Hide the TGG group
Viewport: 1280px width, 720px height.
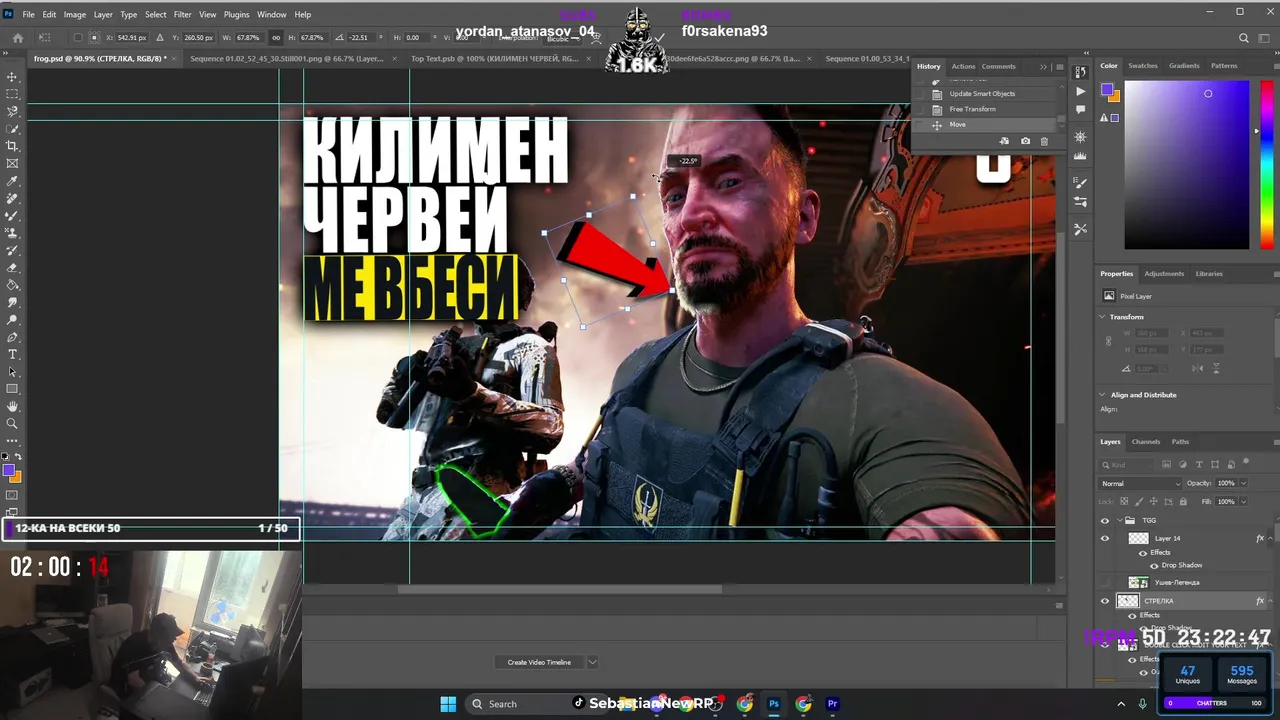tap(1105, 520)
